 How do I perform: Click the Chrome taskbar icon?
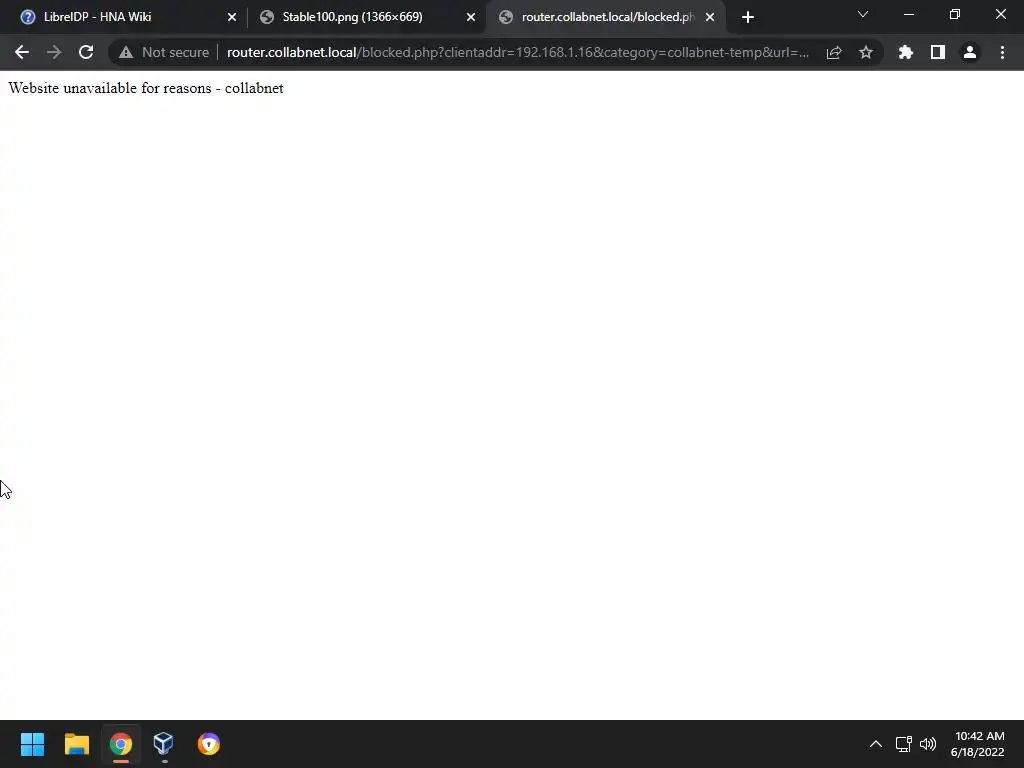tap(121, 744)
